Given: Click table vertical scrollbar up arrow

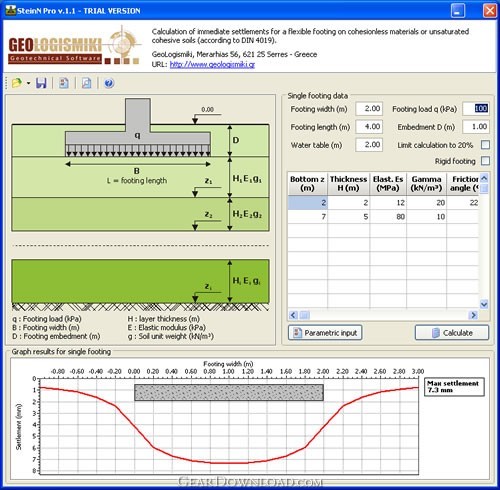Looking at the screenshot, I should [484, 178].
